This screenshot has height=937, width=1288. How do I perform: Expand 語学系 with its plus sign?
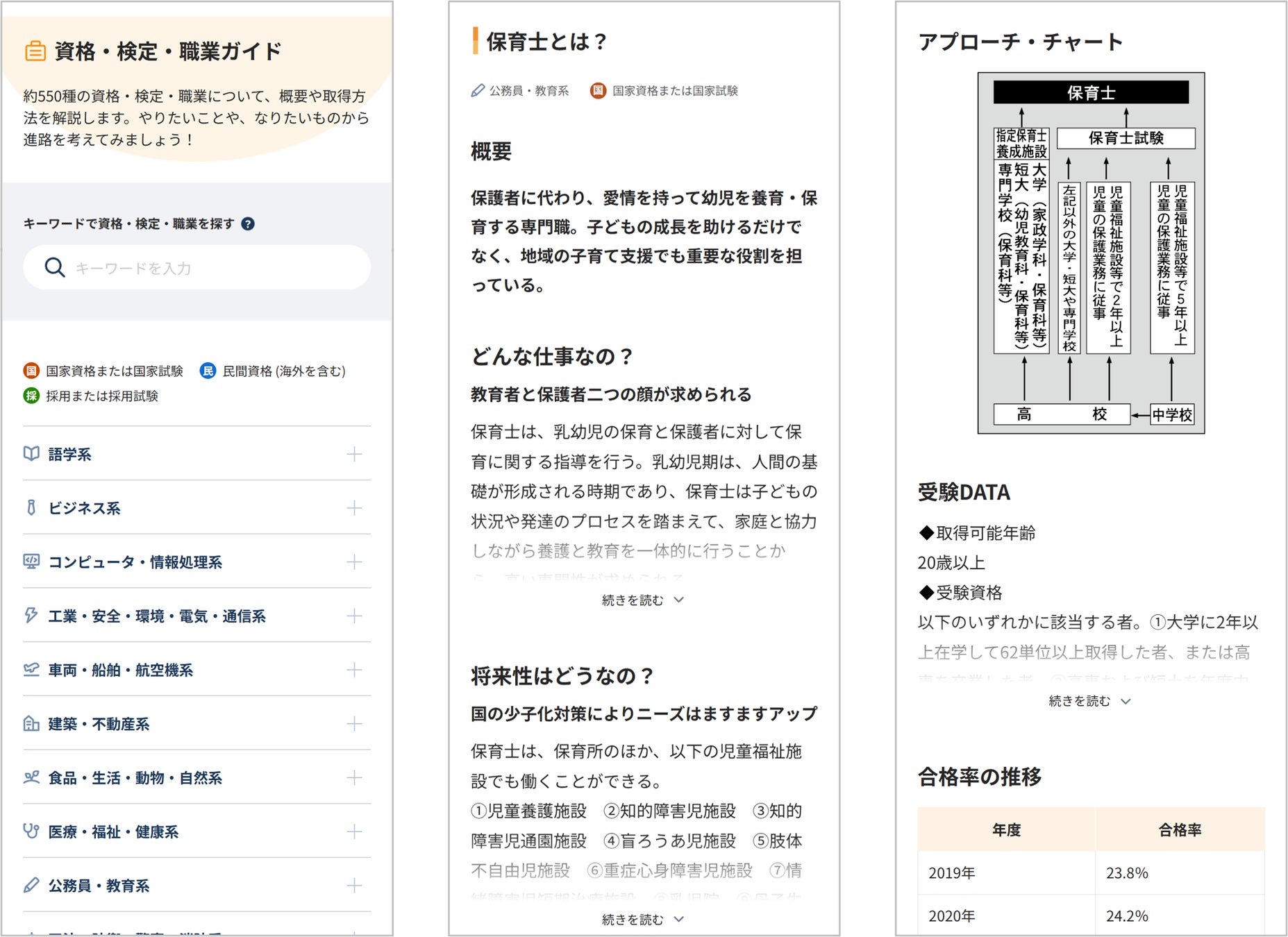point(354,454)
